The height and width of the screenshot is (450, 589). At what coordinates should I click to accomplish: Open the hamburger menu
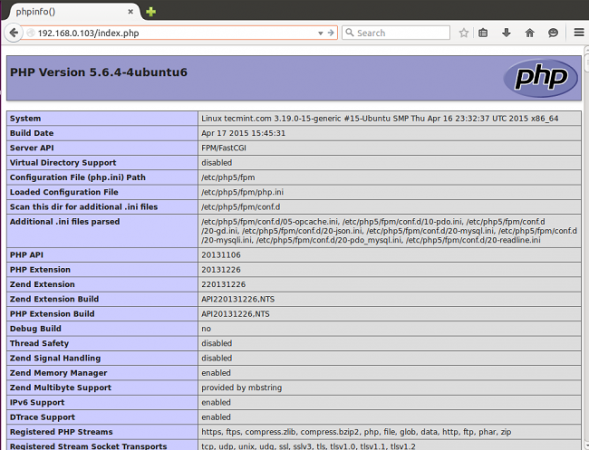coord(579,33)
